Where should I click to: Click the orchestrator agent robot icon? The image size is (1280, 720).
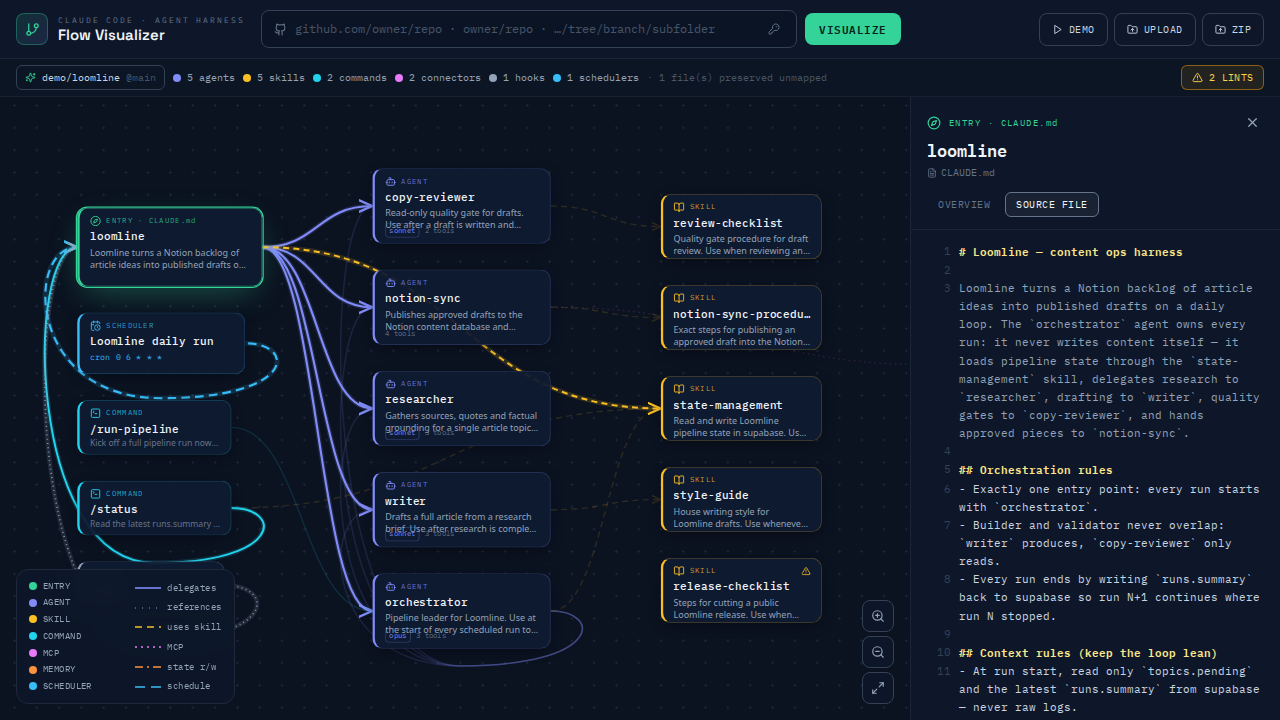391,586
